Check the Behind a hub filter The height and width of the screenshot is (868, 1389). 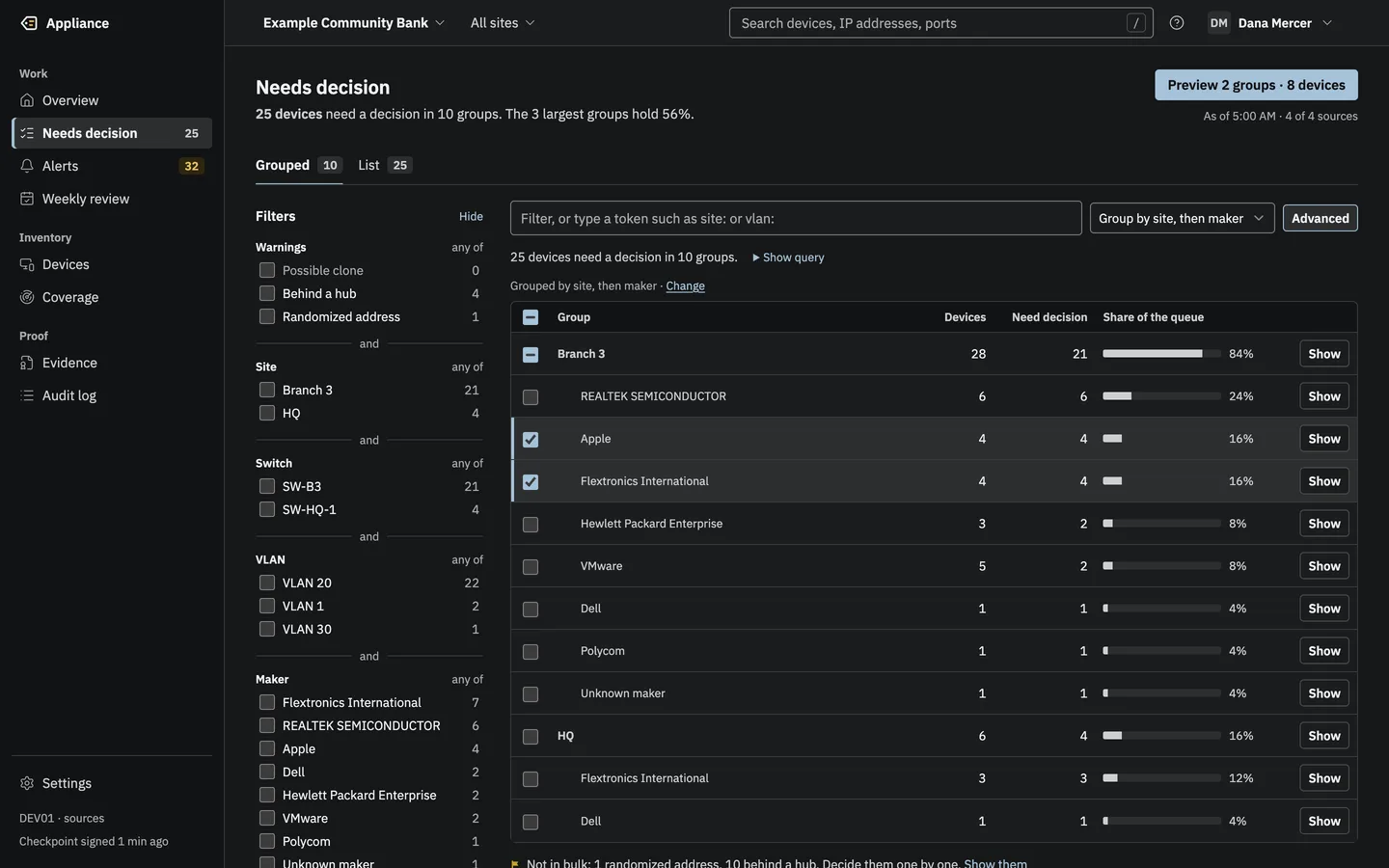coord(267,293)
